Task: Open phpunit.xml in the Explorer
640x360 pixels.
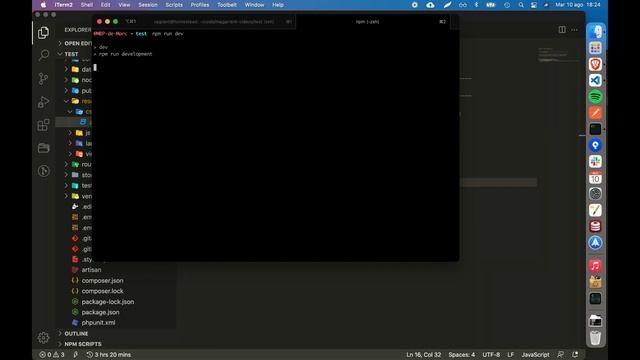Action: pyautogui.click(x=98, y=323)
